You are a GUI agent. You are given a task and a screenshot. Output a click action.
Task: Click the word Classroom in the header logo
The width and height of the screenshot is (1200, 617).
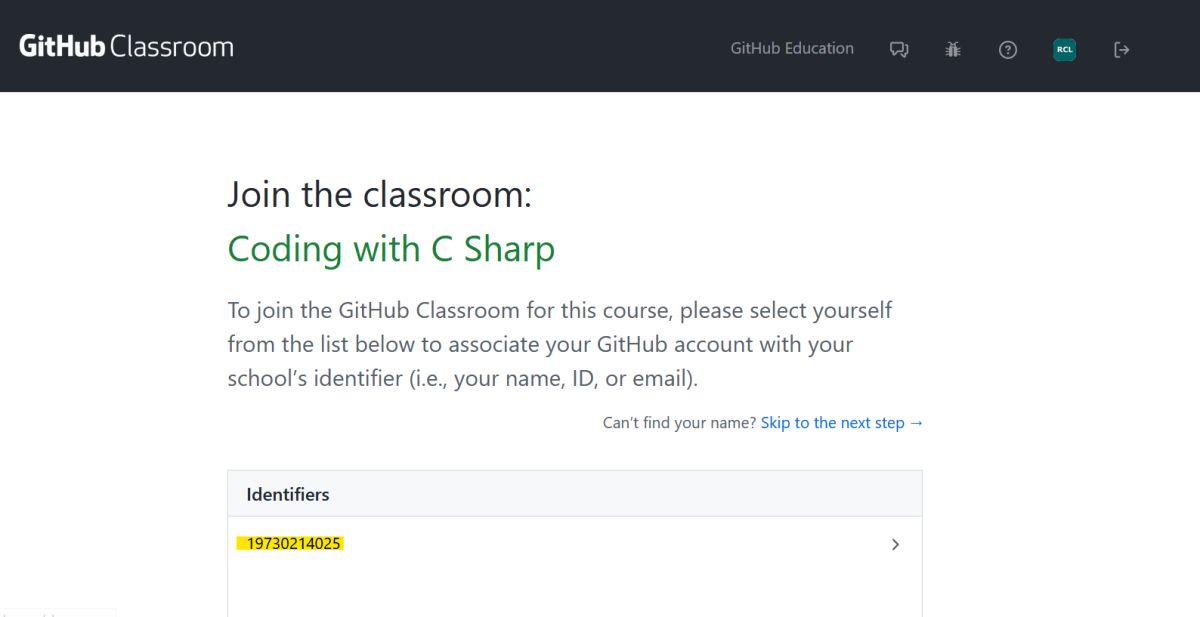171,47
